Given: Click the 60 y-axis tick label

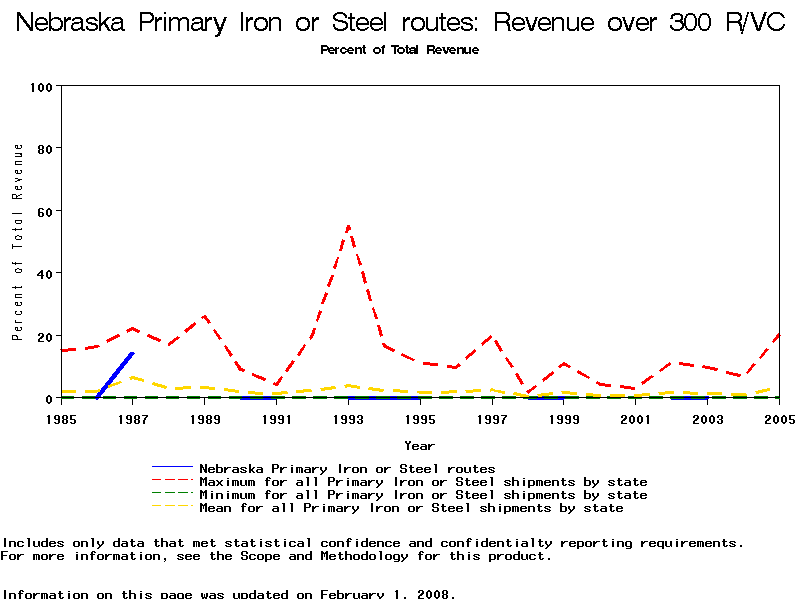Looking at the screenshot, I should point(44,211).
